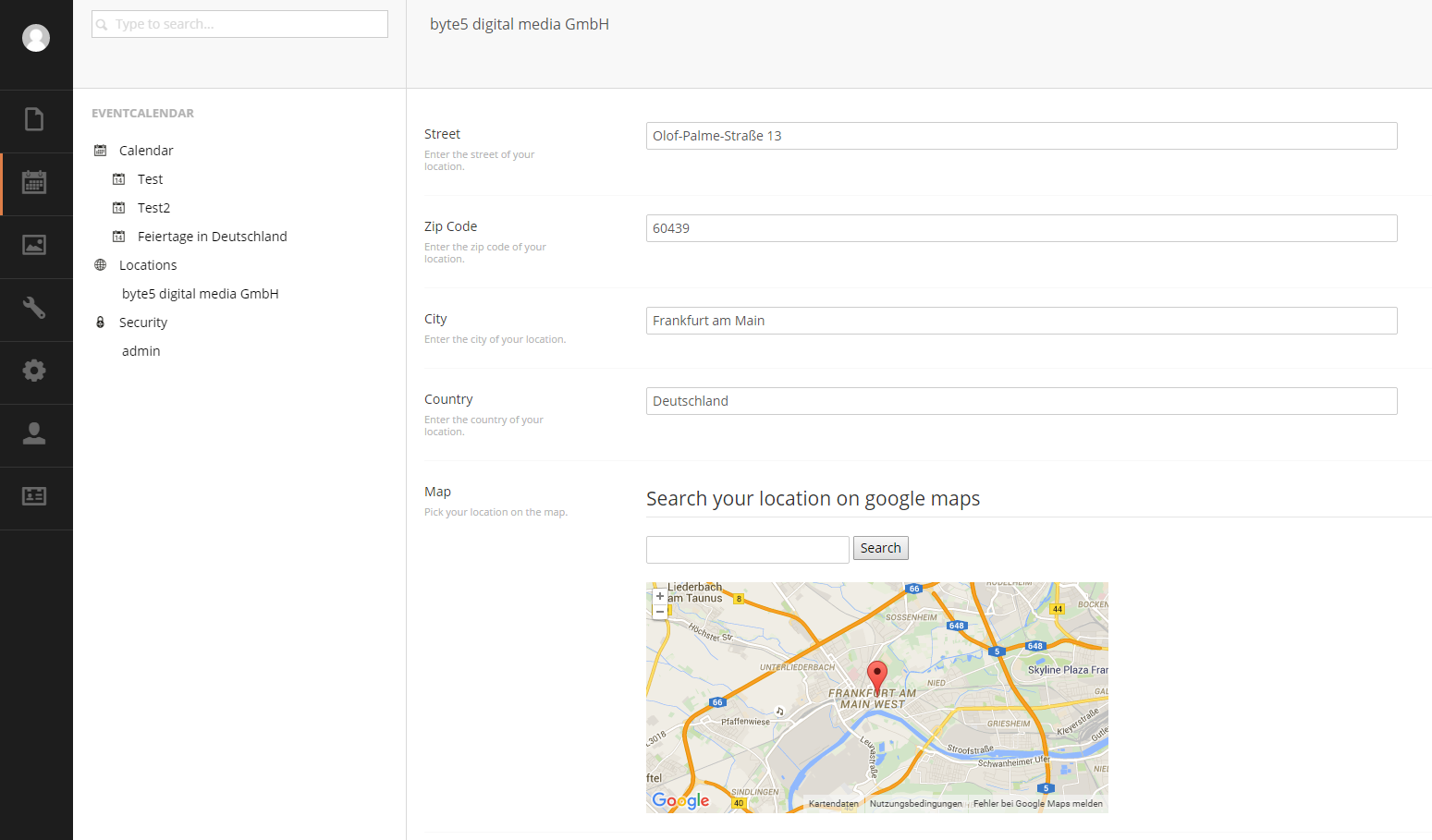This screenshot has height=840, width=1432.
Task: Click the Google logo on map
Action: [x=680, y=800]
